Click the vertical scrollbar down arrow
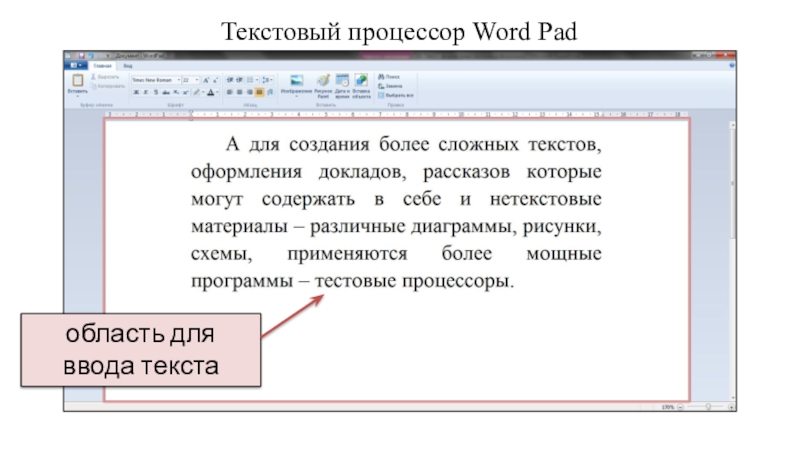Viewport: 800px width, 450px height. (733, 398)
